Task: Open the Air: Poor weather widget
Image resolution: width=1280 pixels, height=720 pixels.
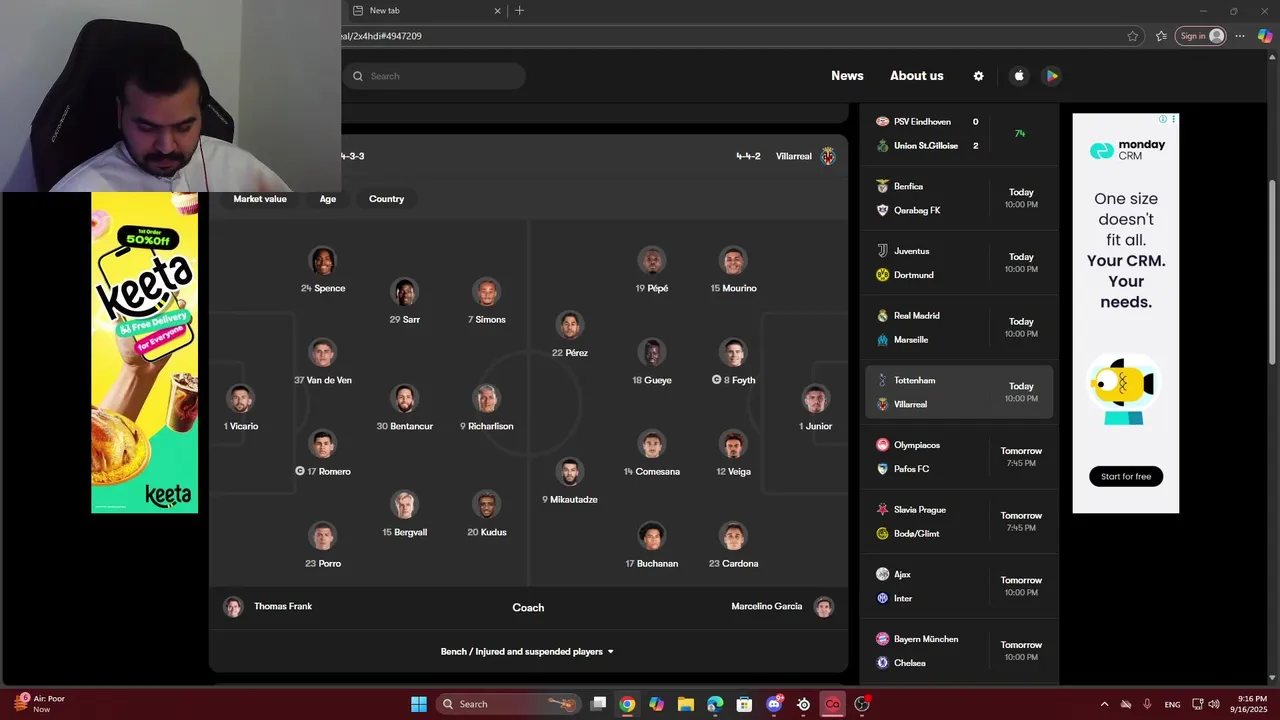Action: (40, 704)
